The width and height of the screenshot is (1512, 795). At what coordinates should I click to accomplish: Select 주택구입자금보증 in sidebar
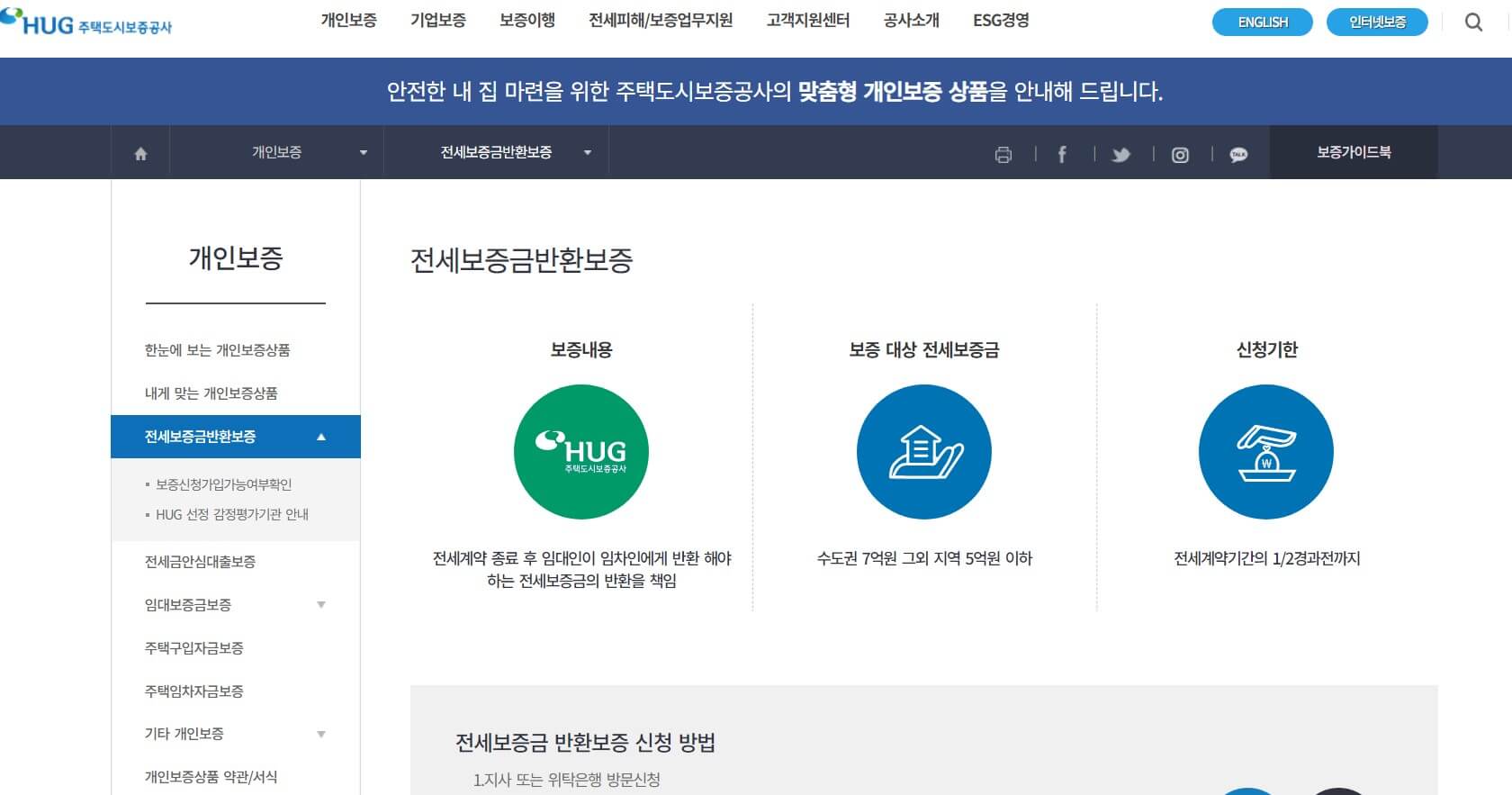point(194,648)
